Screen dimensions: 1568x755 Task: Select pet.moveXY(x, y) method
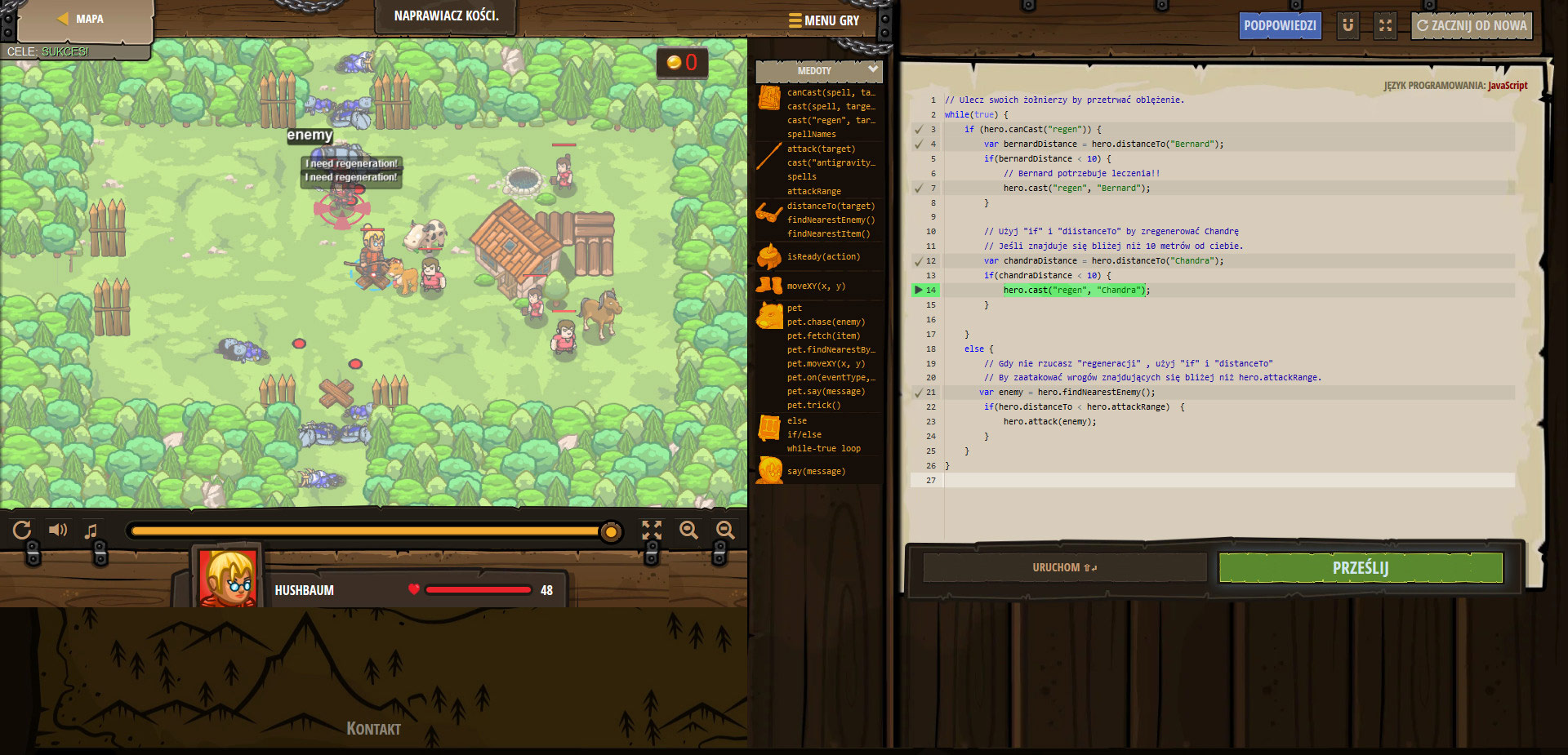[x=826, y=363]
